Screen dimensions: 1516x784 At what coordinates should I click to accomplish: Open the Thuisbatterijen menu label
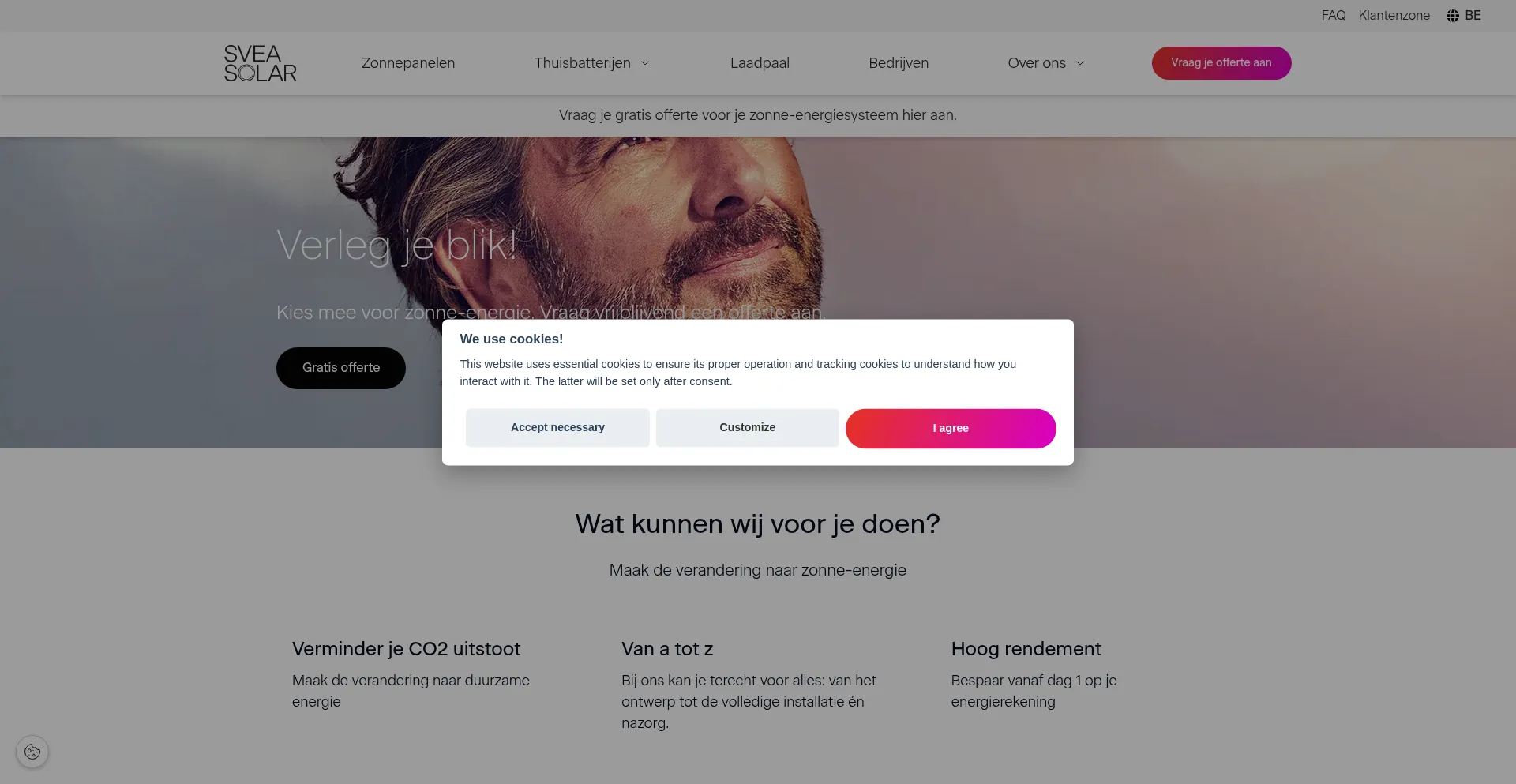click(x=582, y=63)
